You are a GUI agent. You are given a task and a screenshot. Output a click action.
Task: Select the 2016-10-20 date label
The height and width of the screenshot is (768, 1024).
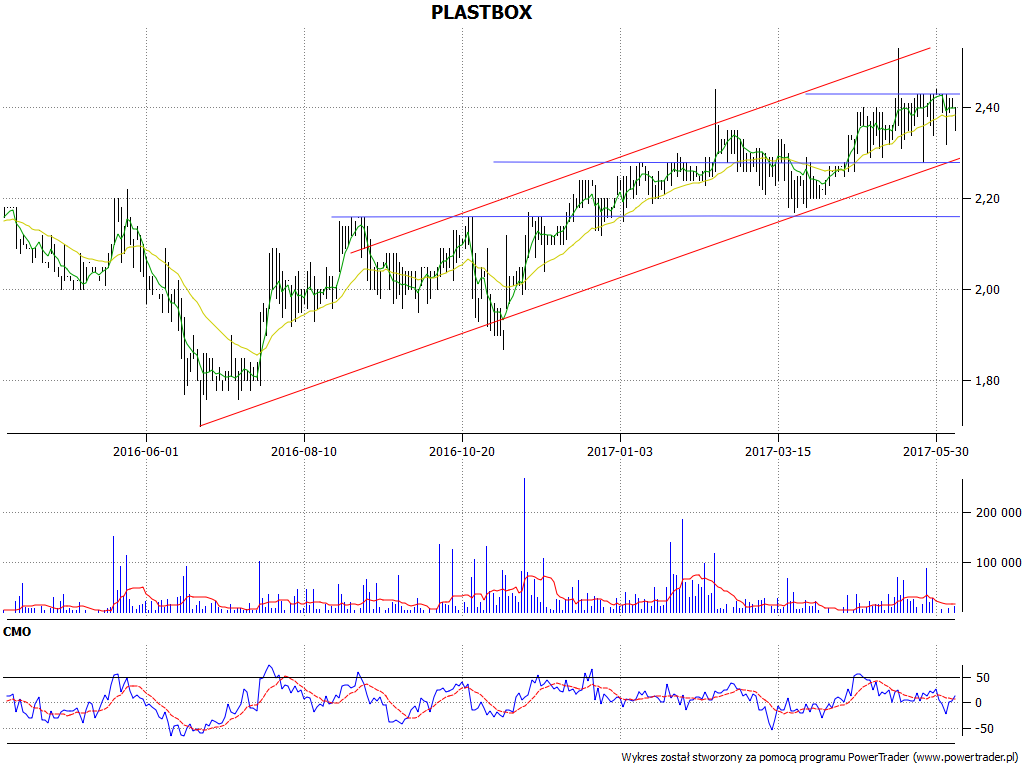click(x=462, y=451)
